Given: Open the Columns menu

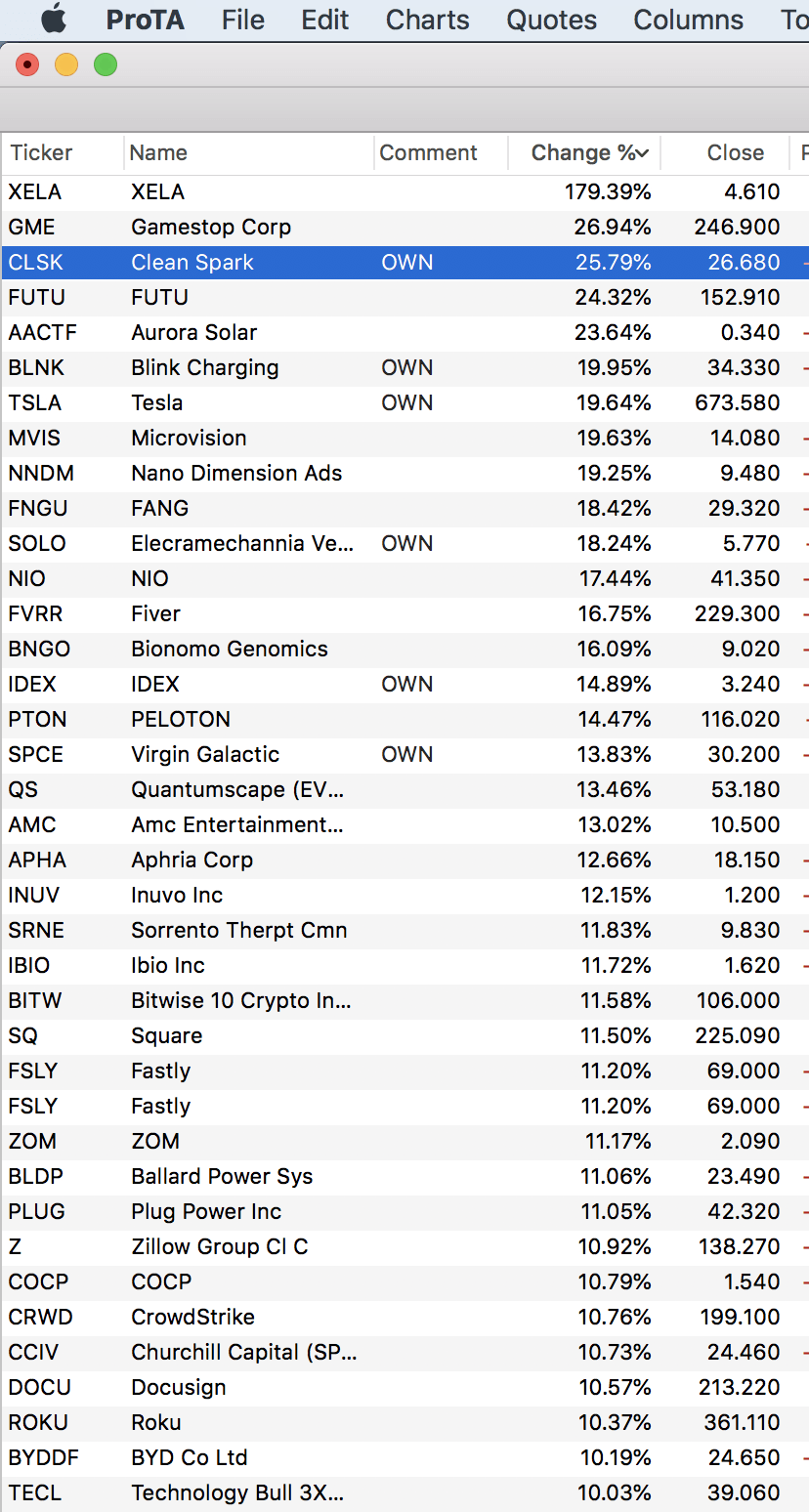Looking at the screenshot, I should [688, 20].
